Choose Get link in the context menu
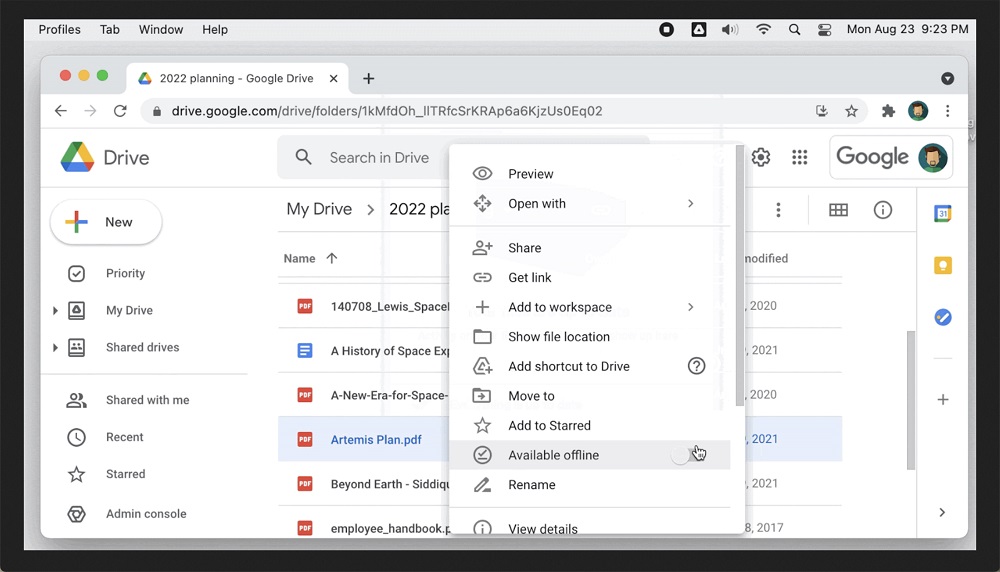 (590, 277)
